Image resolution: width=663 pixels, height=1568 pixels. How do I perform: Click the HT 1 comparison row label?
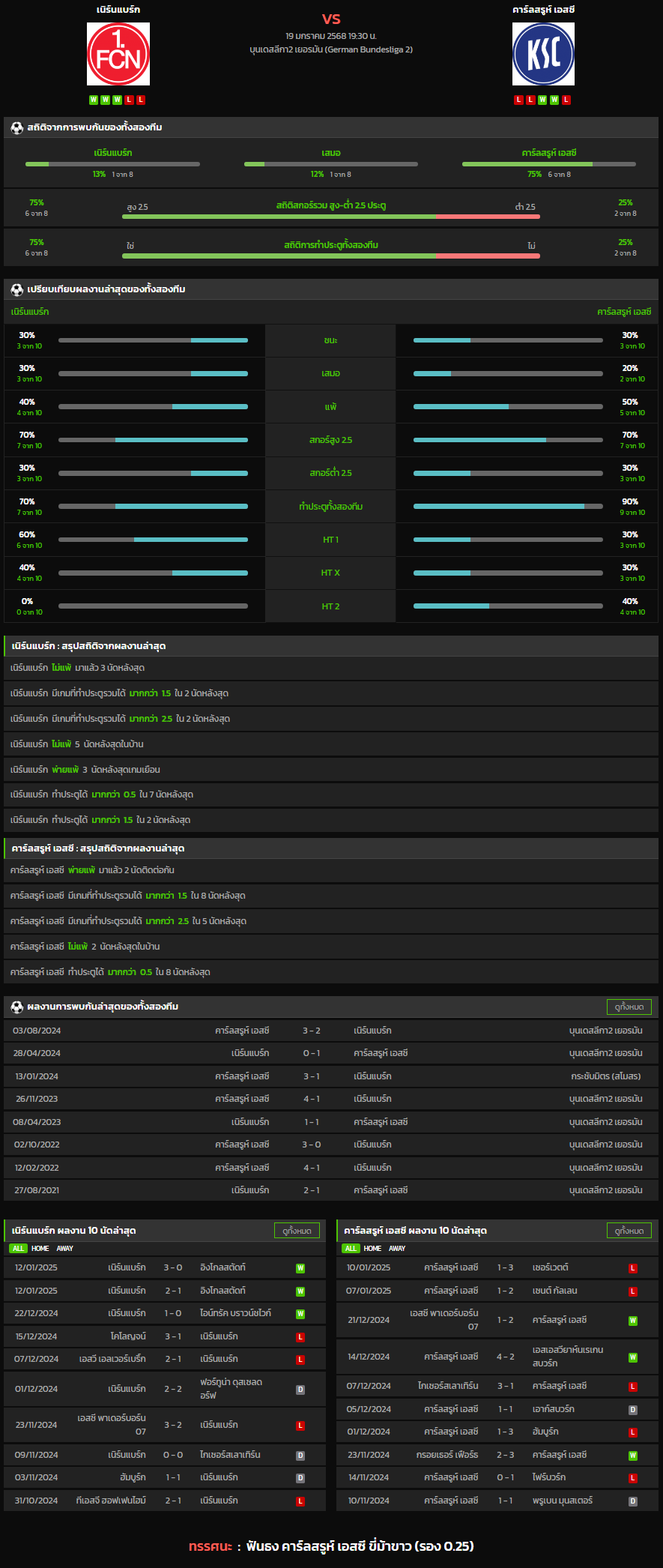pos(331,540)
